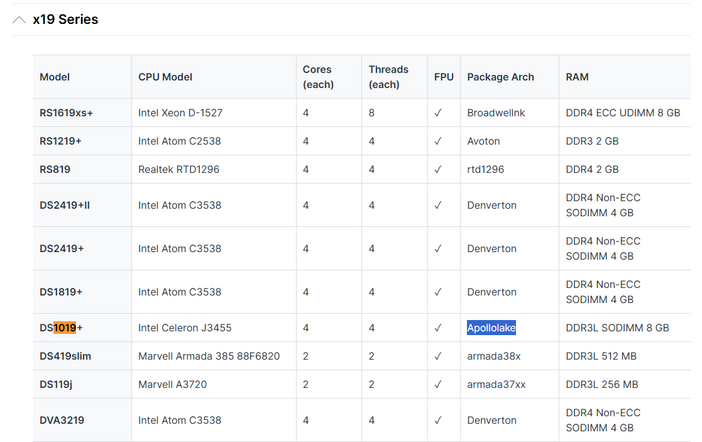Click DDR4 Non-ECC SODIMM in DVA3219 row
This screenshot has height=442, width=702.
coord(603,420)
